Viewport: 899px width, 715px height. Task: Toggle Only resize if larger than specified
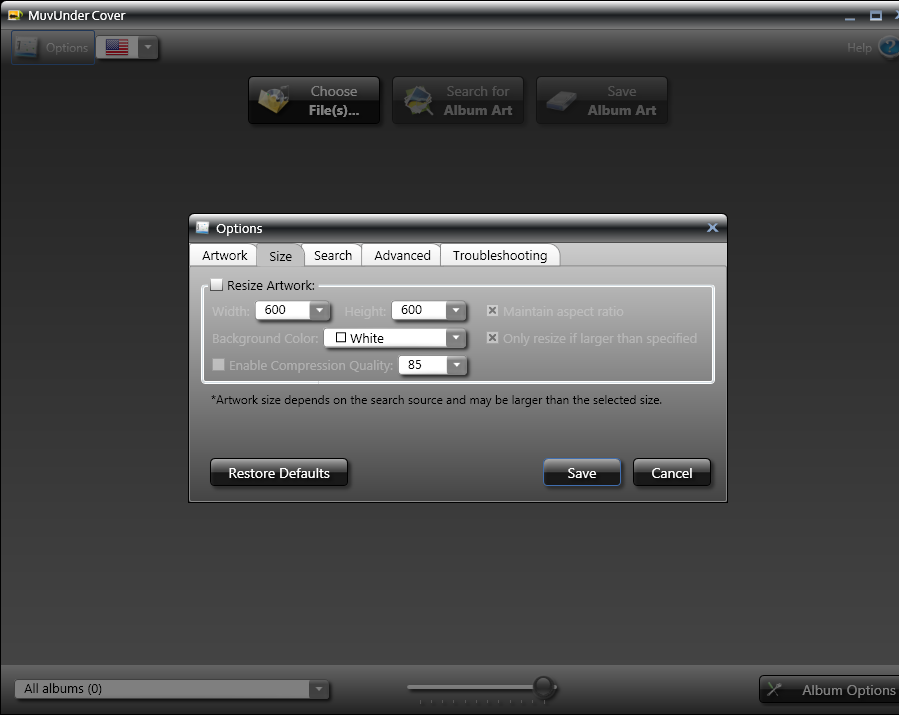[492, 338]
